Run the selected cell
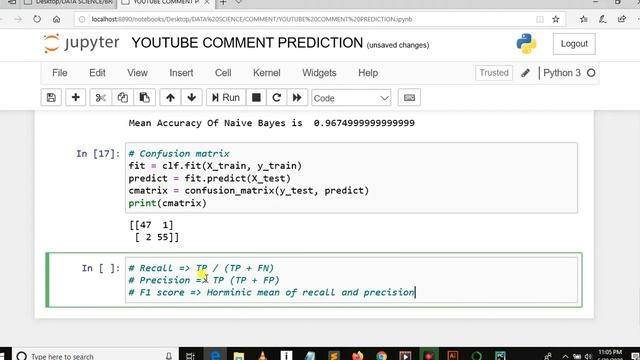 [226, 98]
